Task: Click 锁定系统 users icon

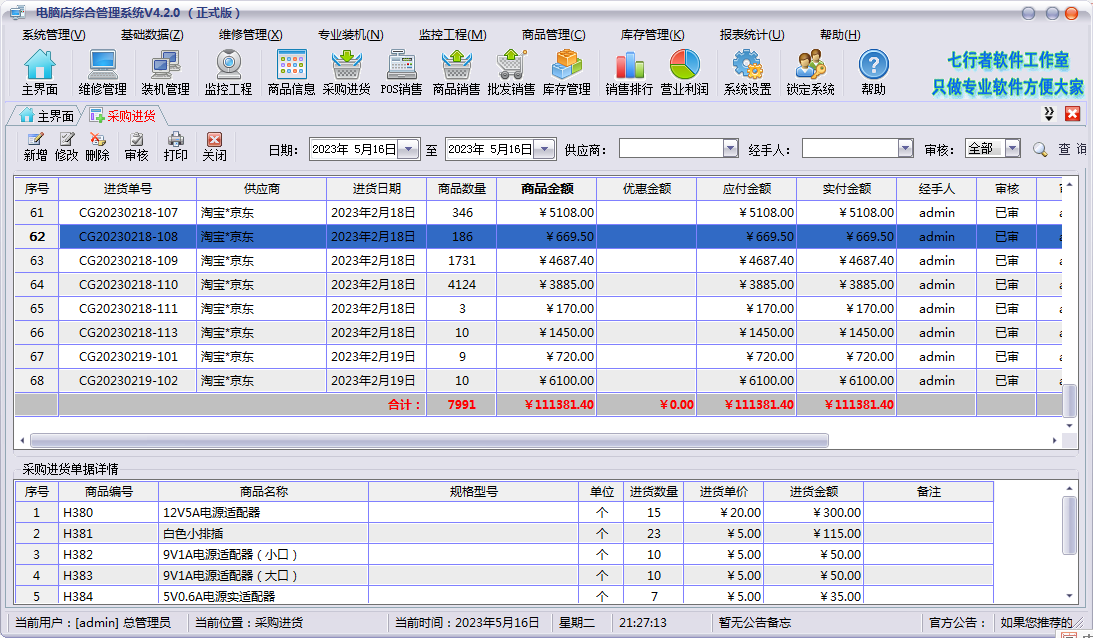Action: coord(811,73)
